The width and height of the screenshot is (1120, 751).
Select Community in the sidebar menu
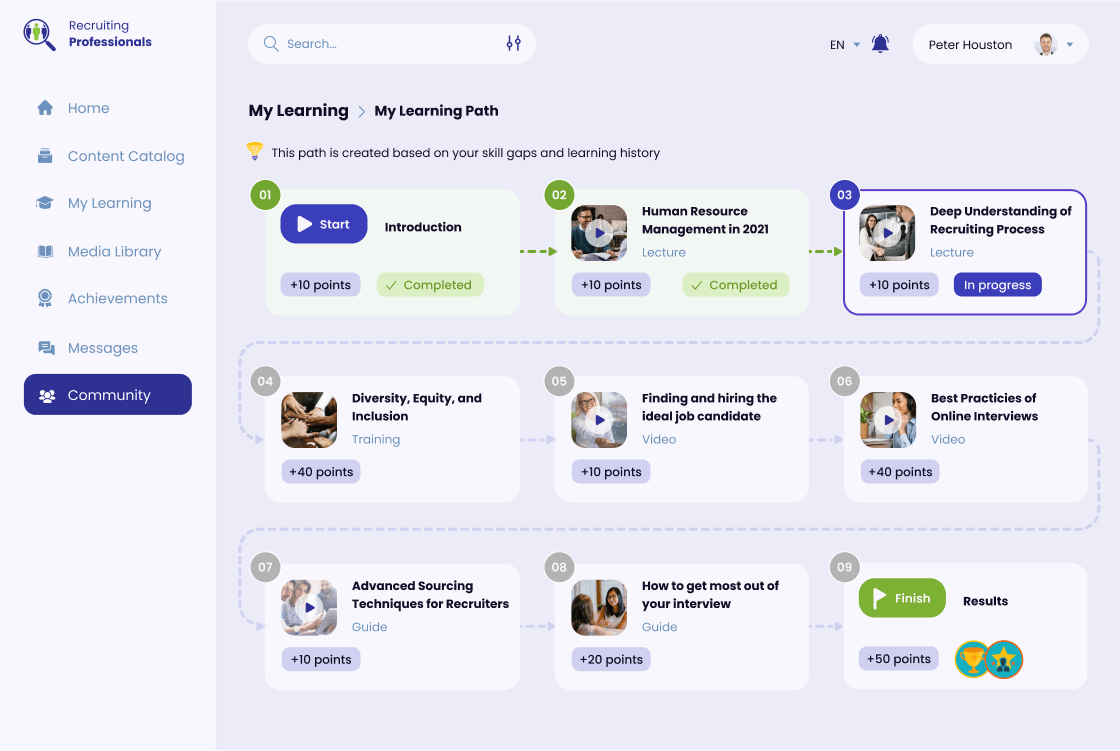[x=108, y=395]
